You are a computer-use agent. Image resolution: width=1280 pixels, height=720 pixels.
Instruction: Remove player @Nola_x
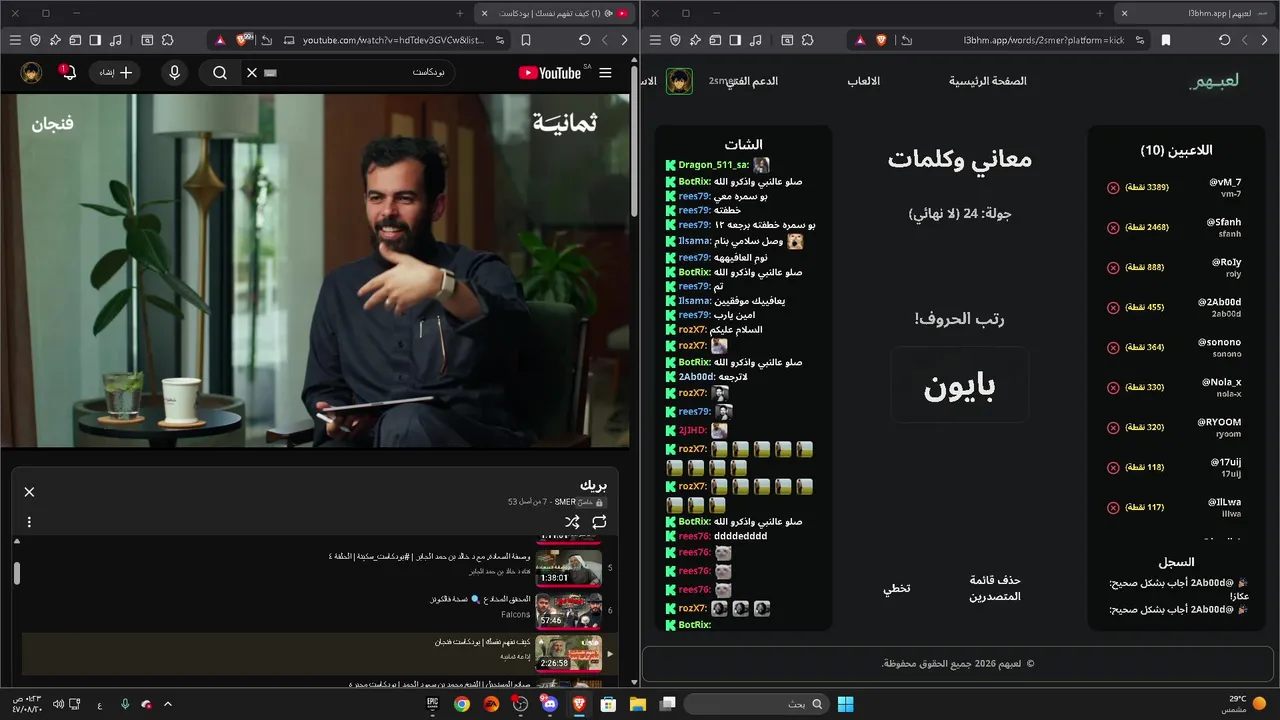(1113, 387)
